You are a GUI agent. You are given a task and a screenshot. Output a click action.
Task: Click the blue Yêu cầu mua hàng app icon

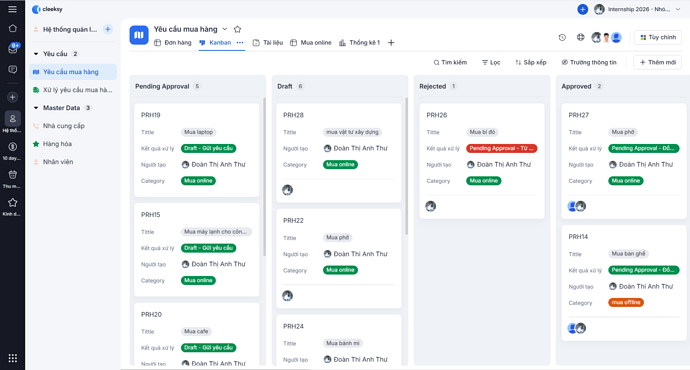(139, 35)
